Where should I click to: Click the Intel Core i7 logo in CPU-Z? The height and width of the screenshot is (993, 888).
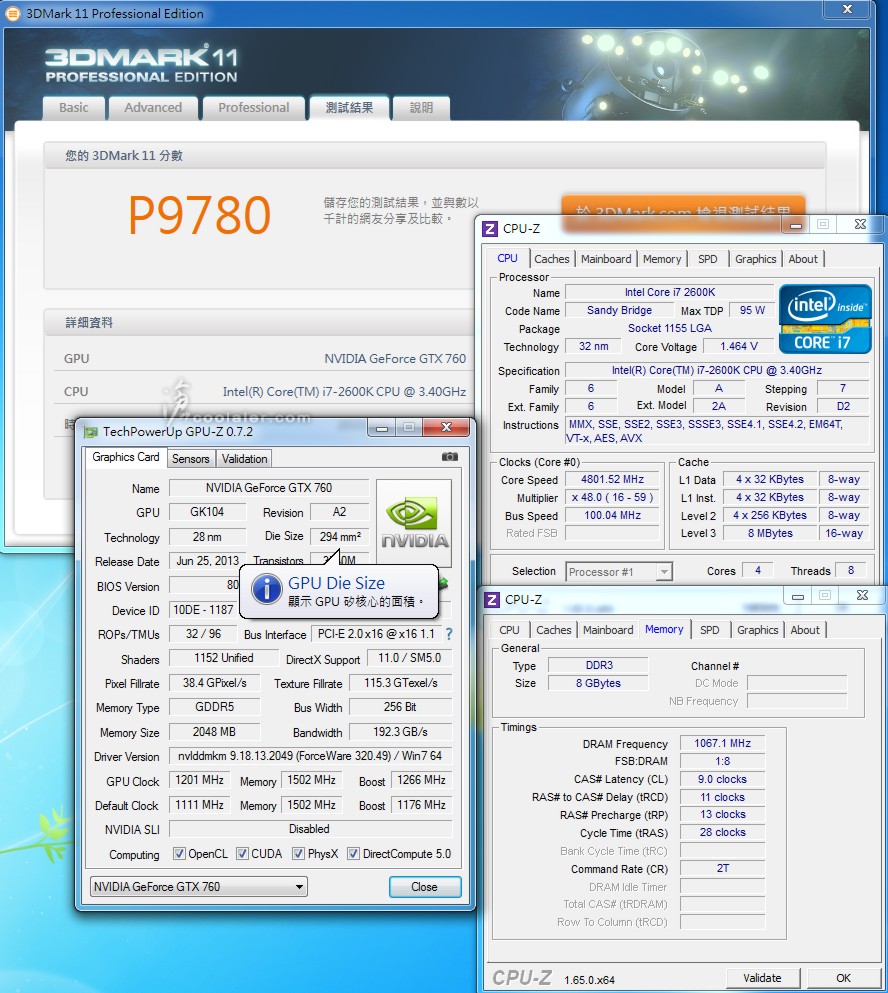pos(825,319)
